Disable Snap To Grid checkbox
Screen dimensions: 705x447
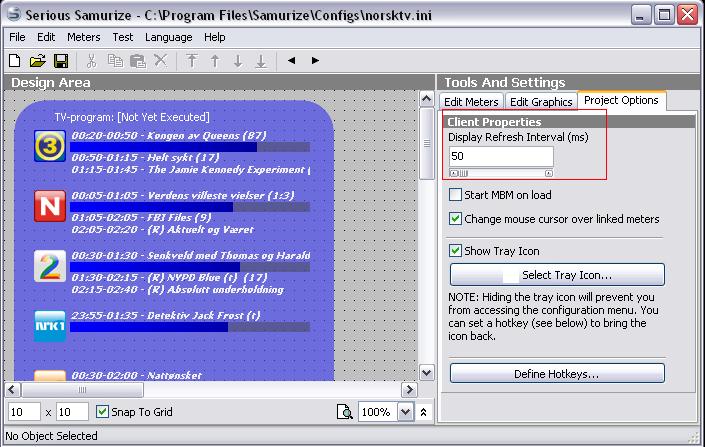click(x=103, y=411)
